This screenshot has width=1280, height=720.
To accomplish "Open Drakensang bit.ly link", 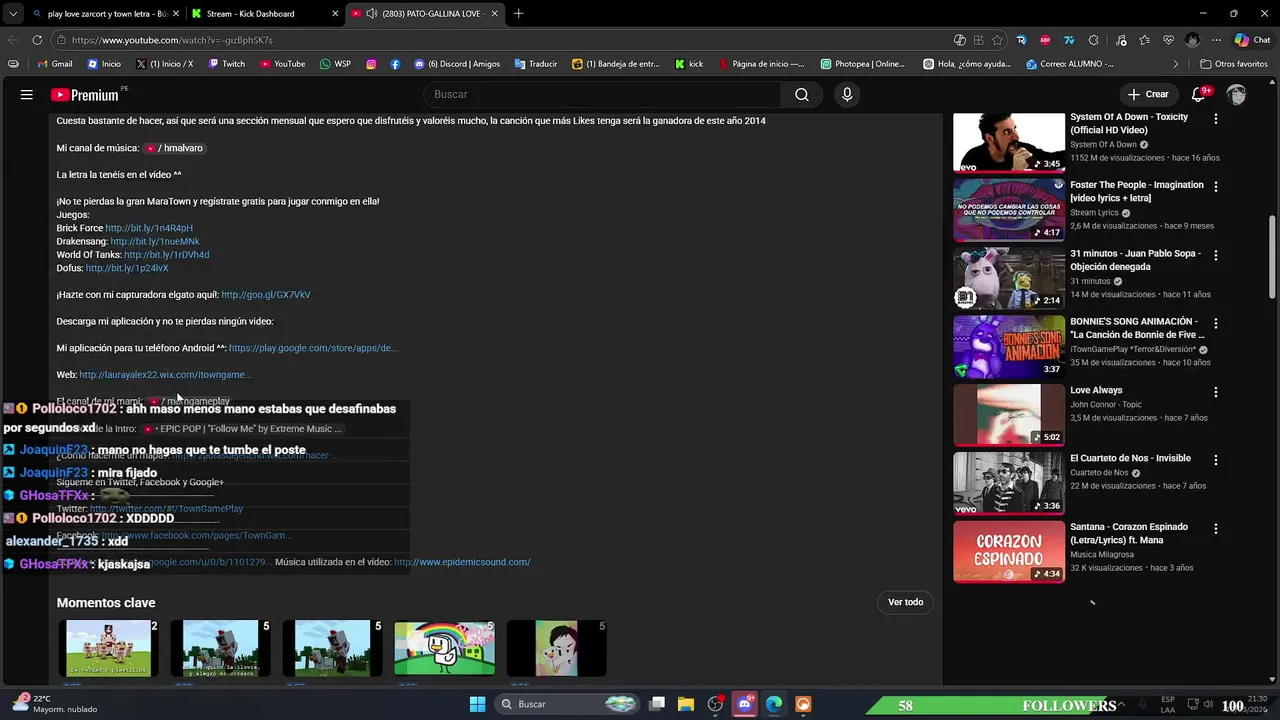I will [155, 242].
